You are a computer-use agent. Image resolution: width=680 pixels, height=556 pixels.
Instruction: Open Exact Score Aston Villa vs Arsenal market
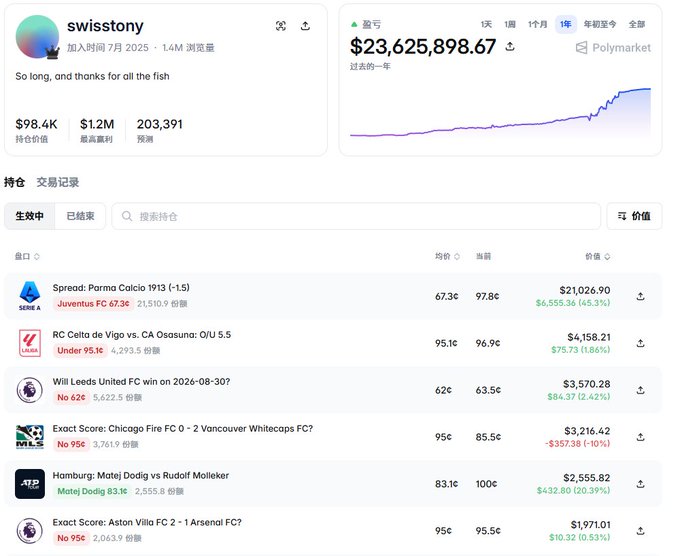[x=147, y=522]
